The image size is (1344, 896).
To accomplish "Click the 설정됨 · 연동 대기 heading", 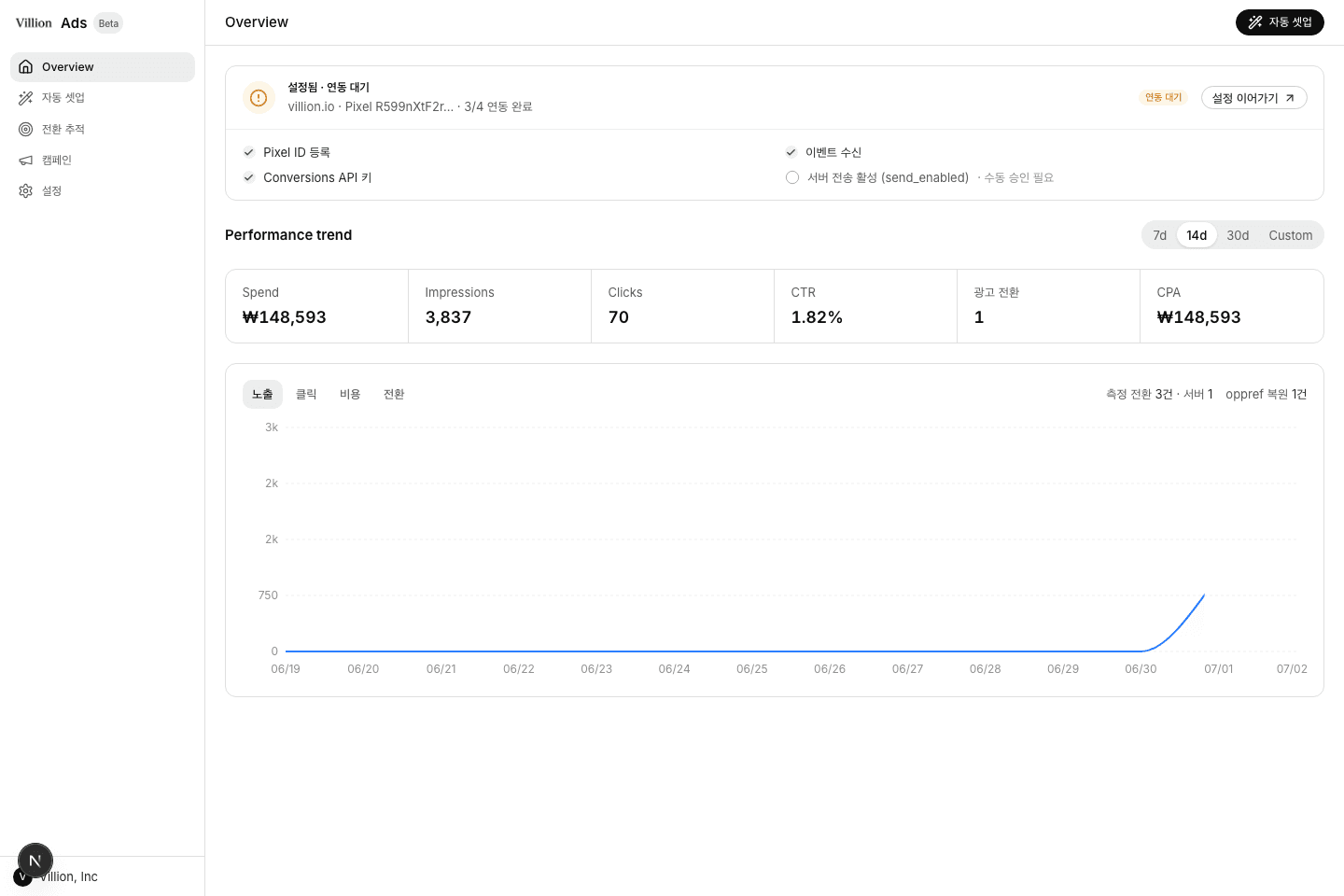I will click(329, 88).
